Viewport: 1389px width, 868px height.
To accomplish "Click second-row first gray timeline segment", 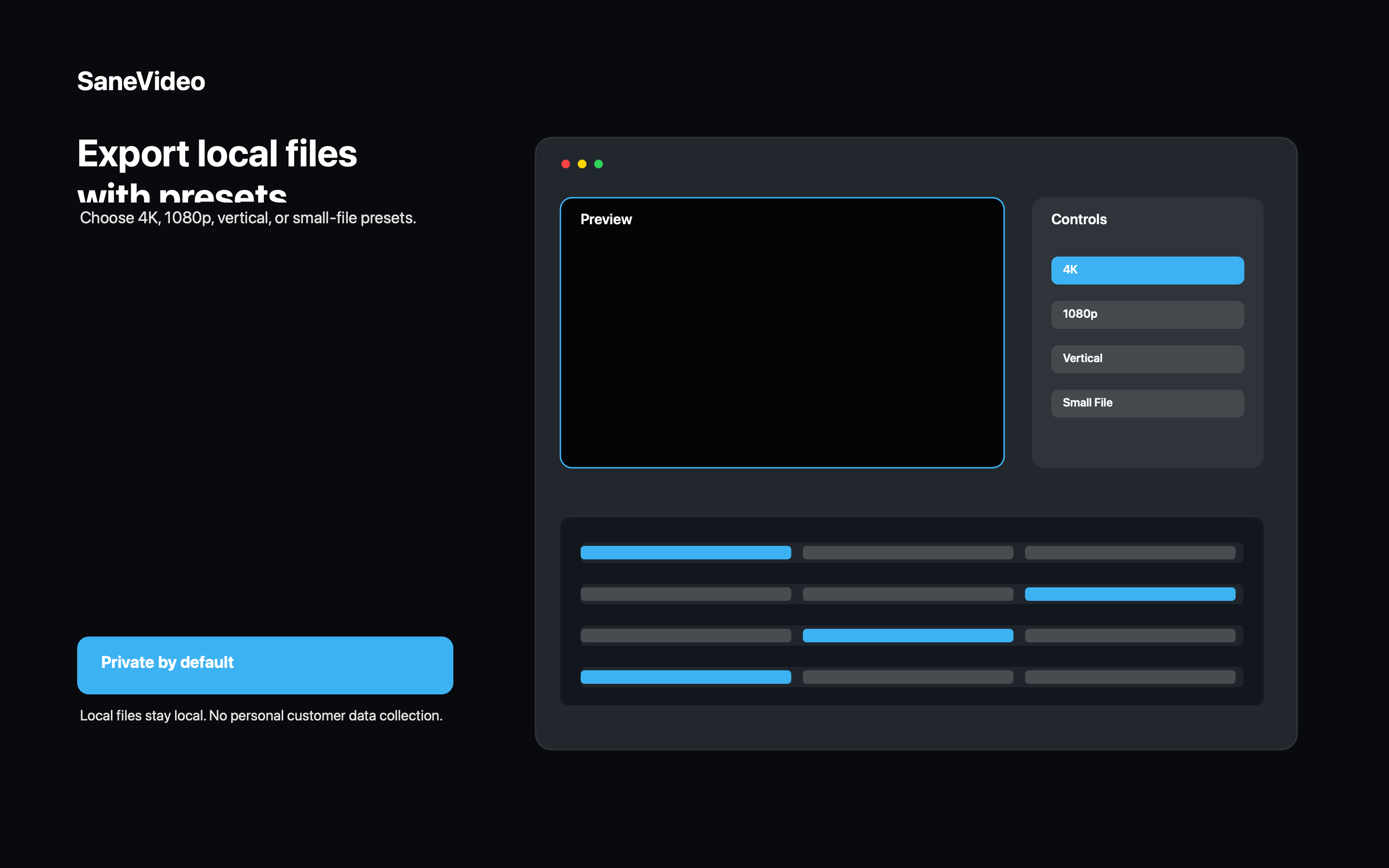I will coord(685,594).
